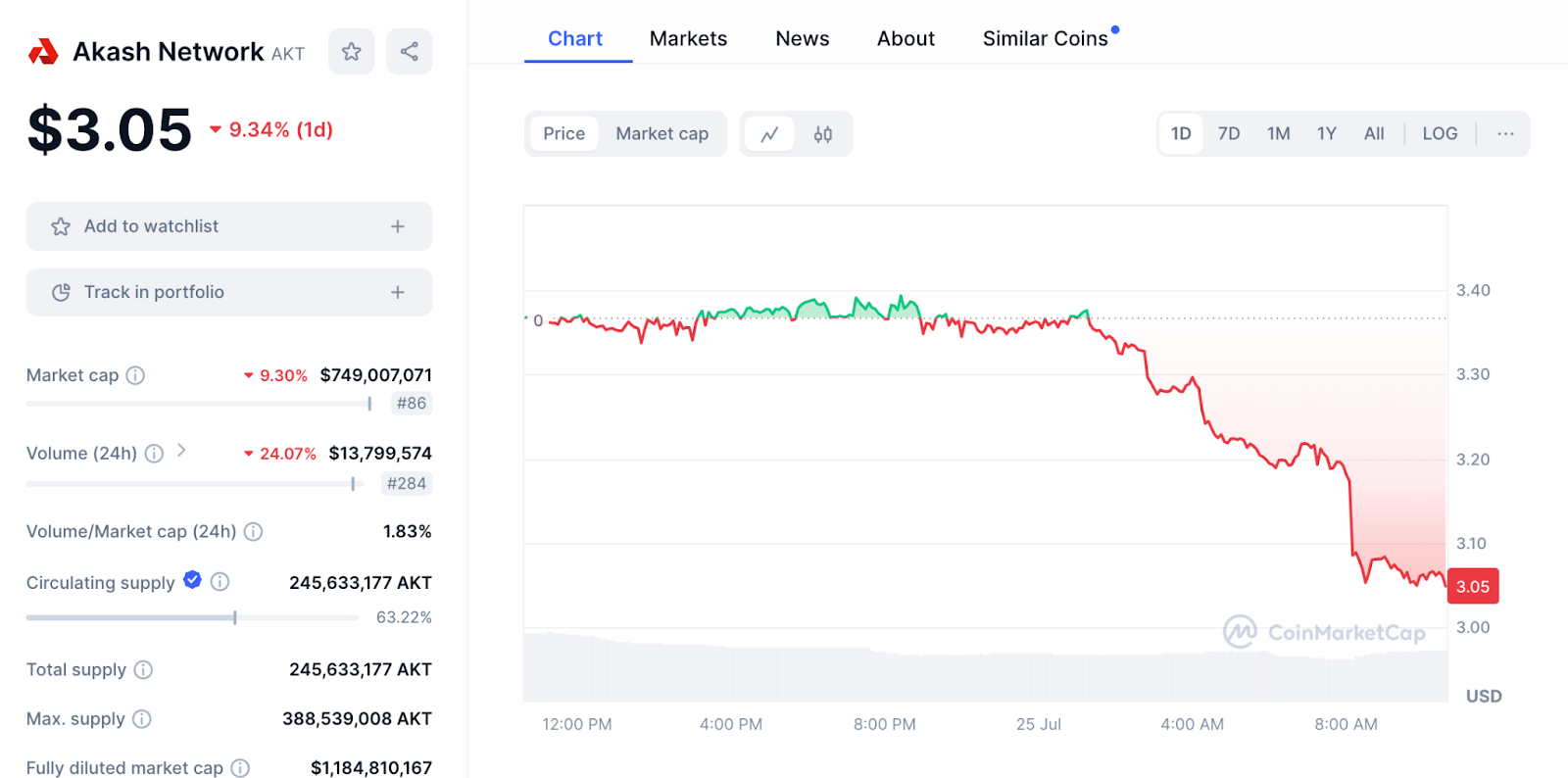Expand Add to watchlist with plus
The width and height of the screenshot is (1568, 778).
(397, 226)
